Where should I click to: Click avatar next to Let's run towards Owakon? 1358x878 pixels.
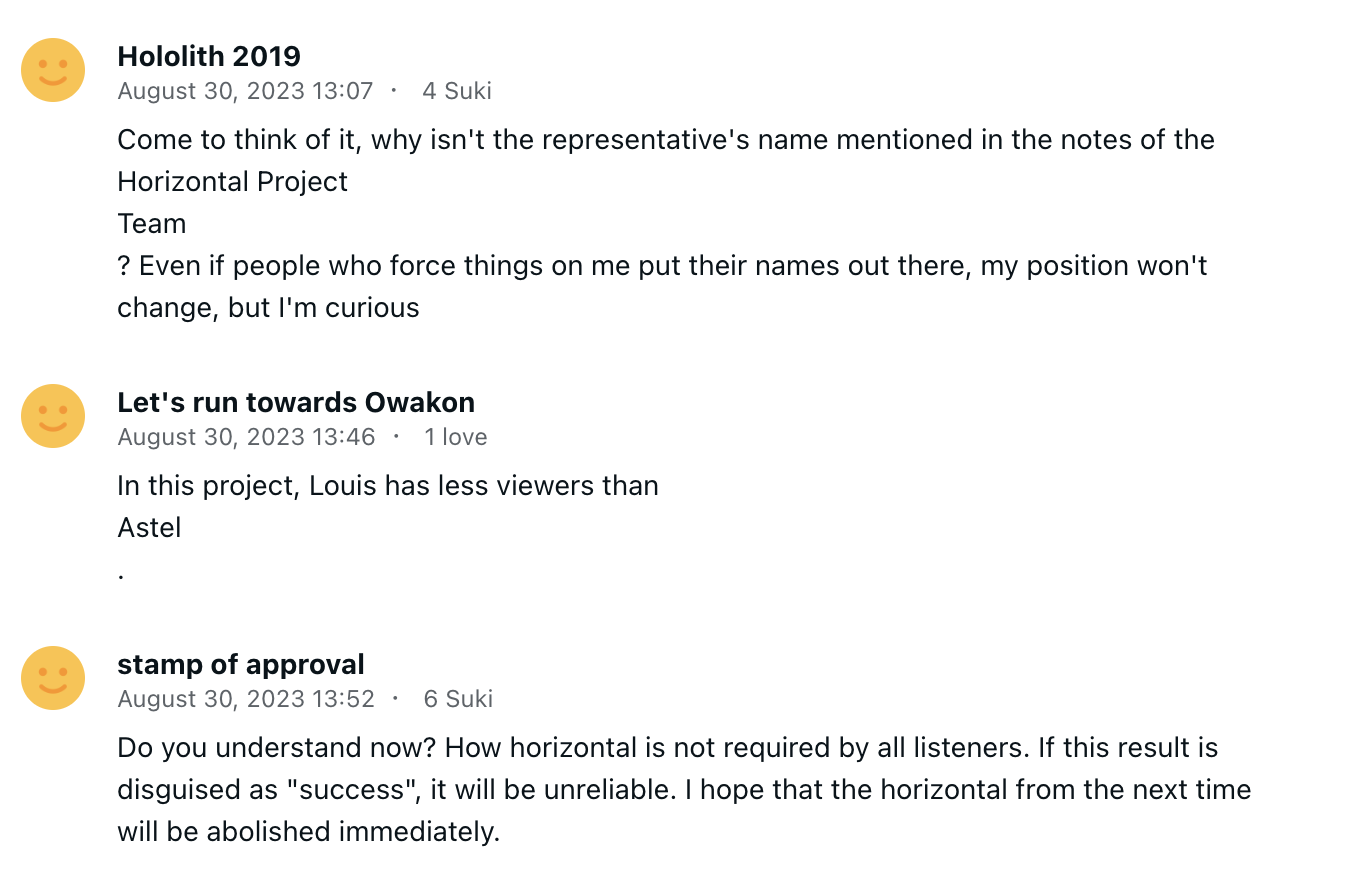pyautogui.click(x=53, y=416)
